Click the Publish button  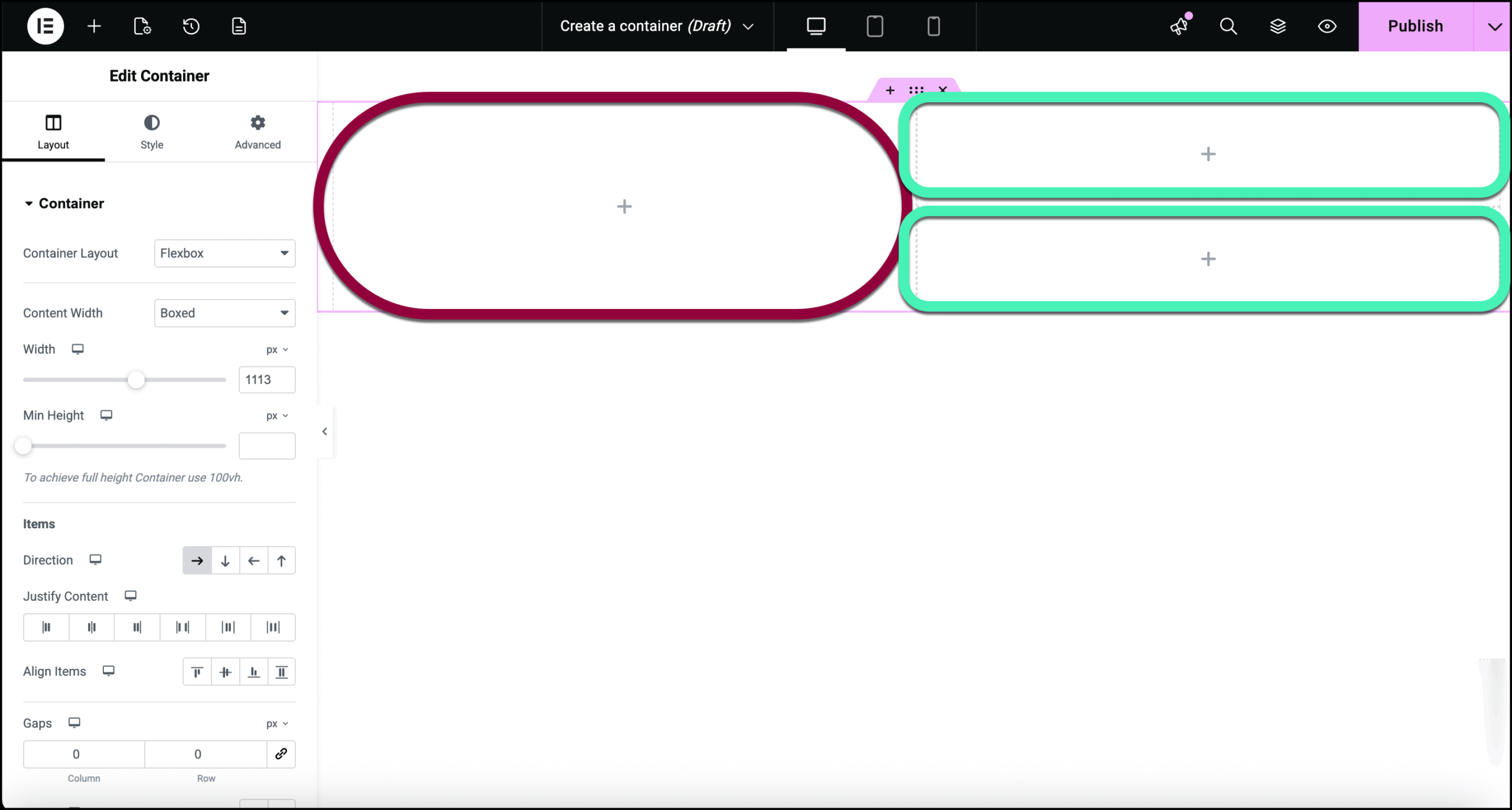(x=1415, y=26)
